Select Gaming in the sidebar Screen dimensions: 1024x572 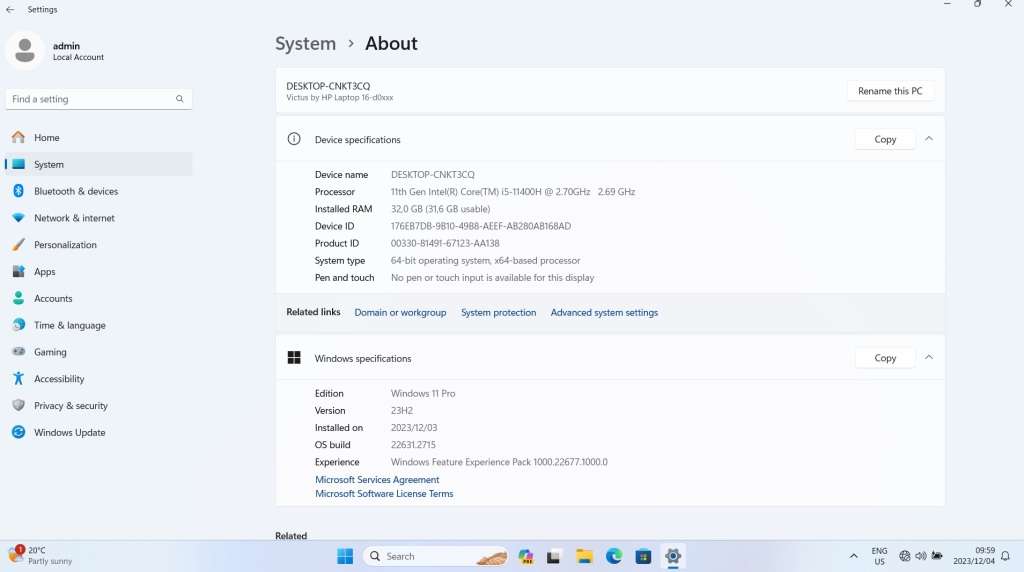point(50,352)
